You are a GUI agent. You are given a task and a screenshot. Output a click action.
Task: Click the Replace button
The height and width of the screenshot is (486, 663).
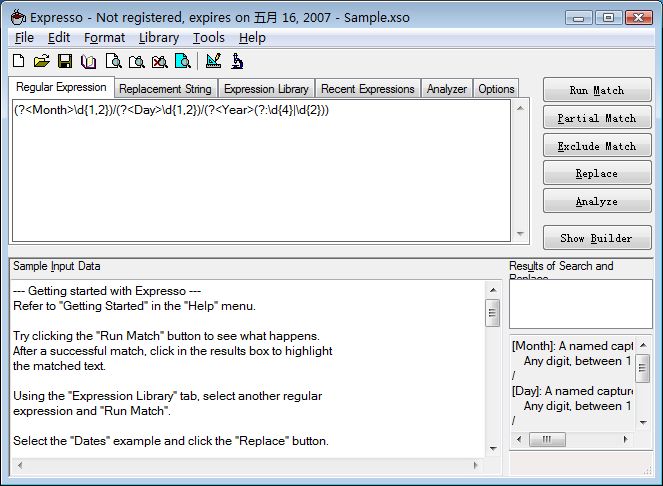click(x=597, y=173)
